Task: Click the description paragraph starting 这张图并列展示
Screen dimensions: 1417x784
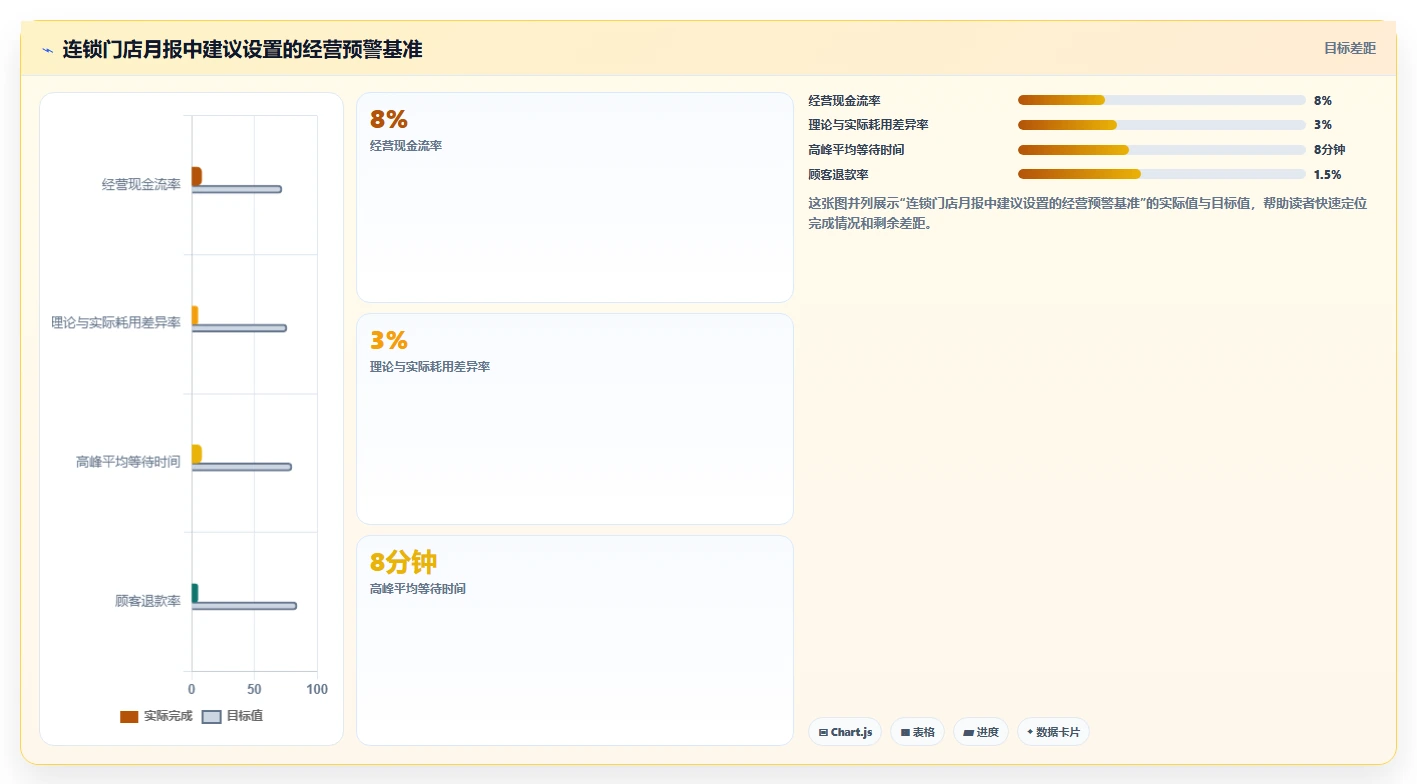Action: click(x=1087, y=213)
